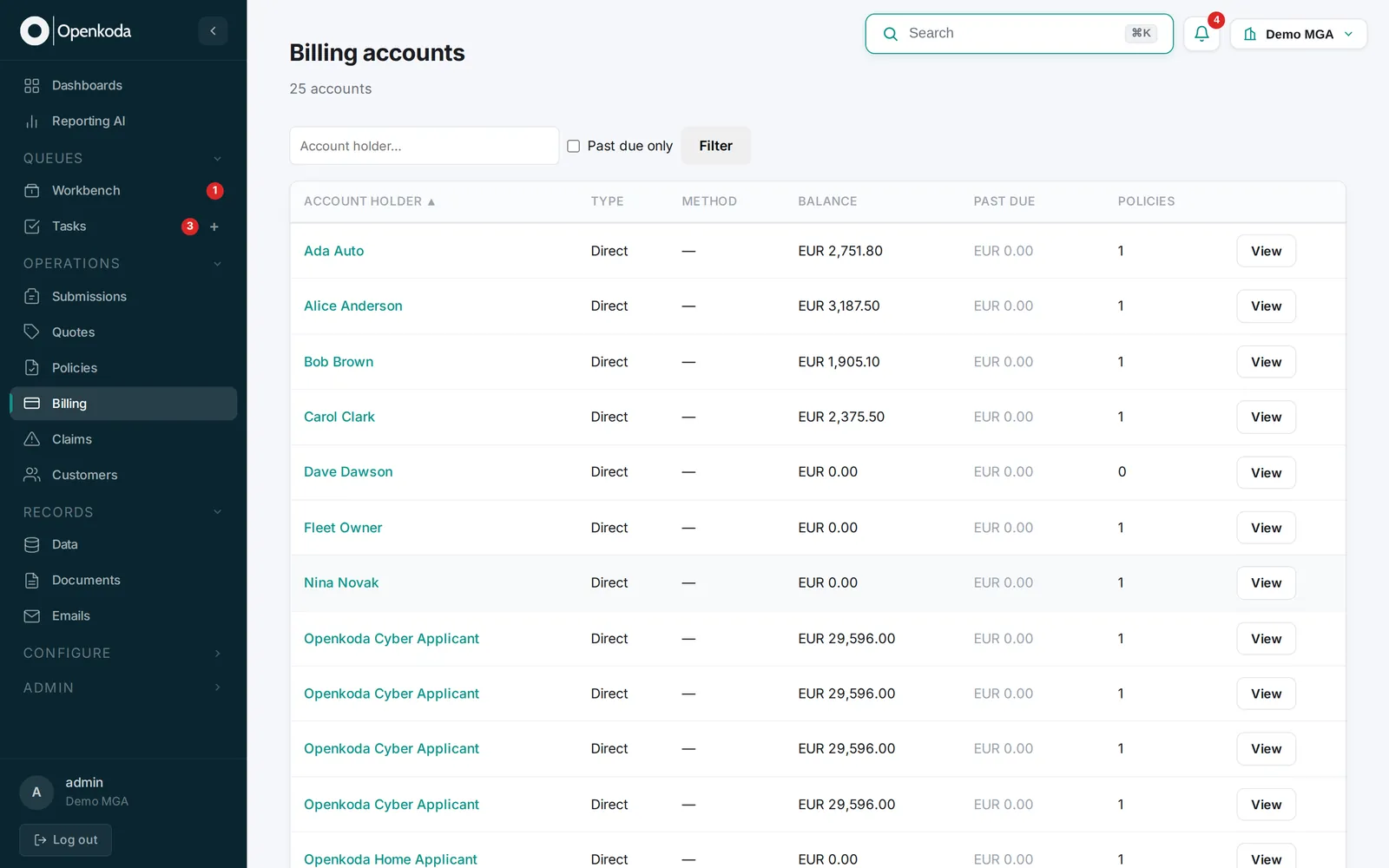Open the Bob Brown account link
This screenshot has height=868, width=1389.
pyautogui.click(x=339, y=362)
